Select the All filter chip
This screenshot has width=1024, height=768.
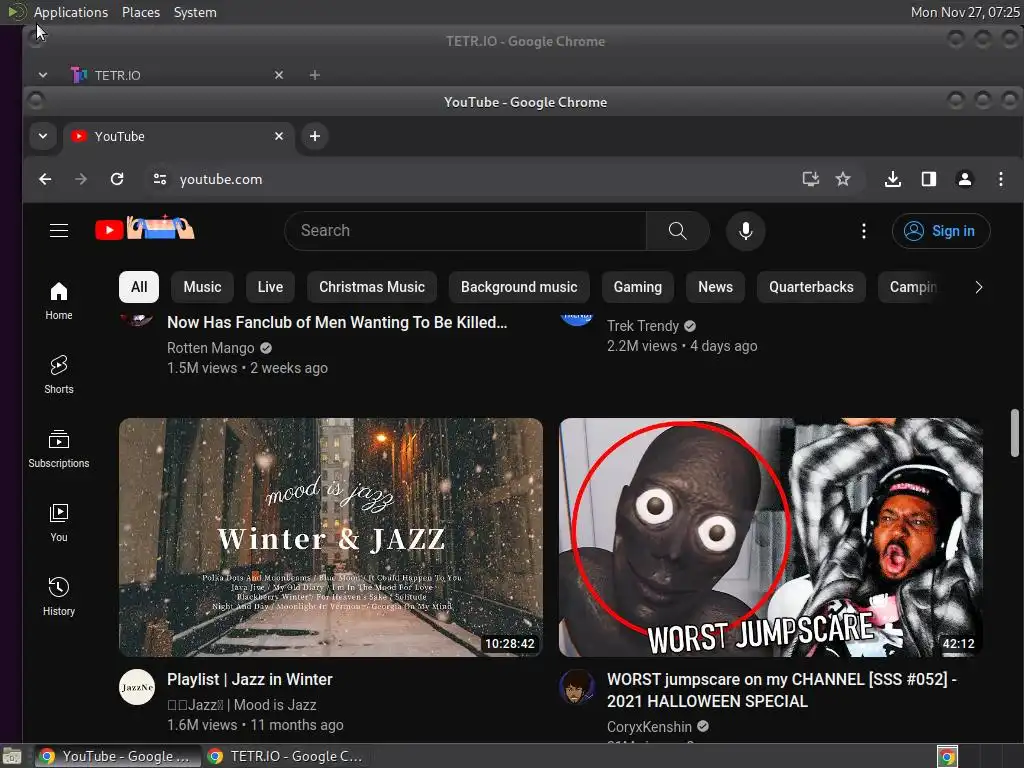tap(139, 287)
